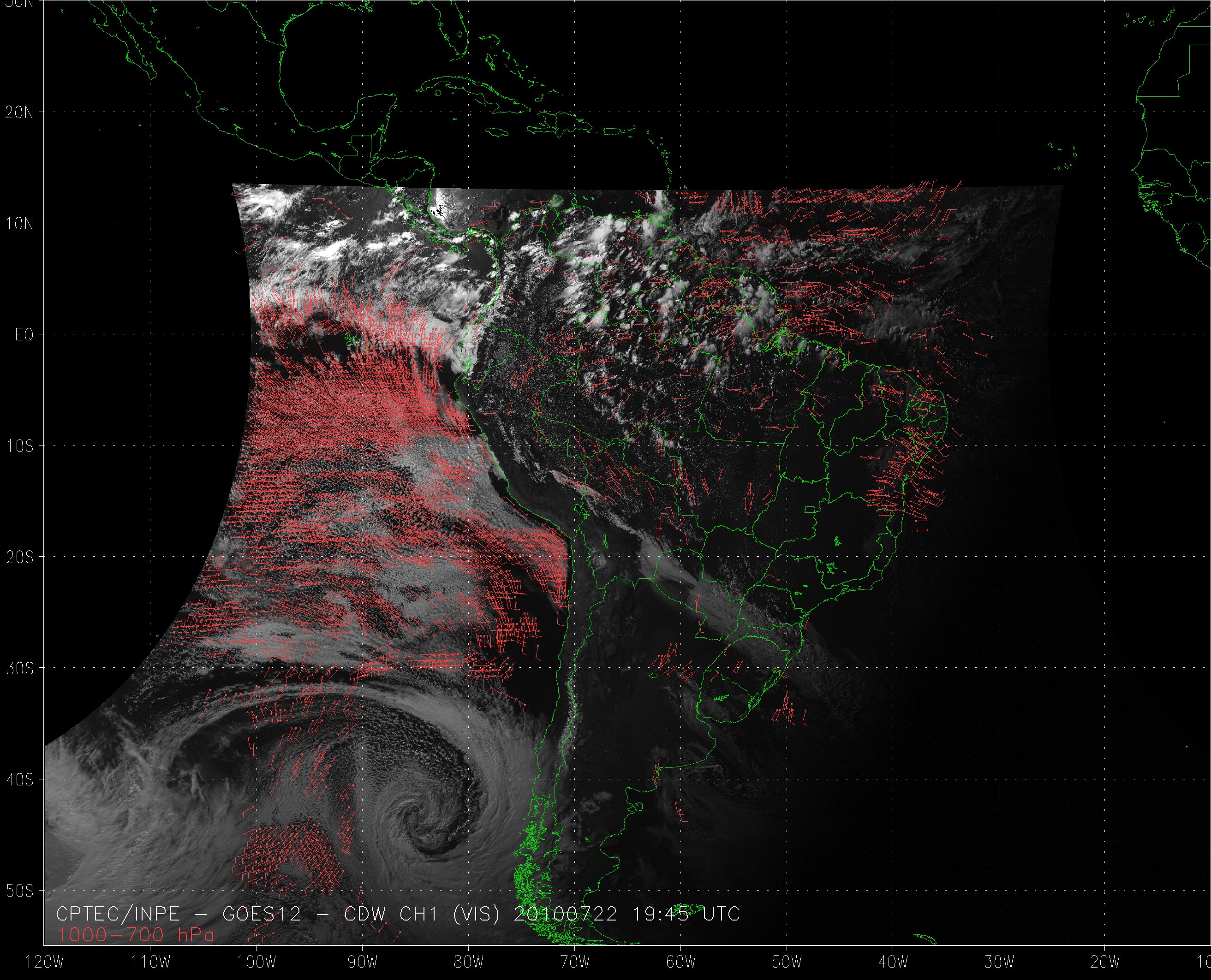This screenshot has width=1211, height=980.
Task: Click the 20W longitude axis label
Action: pos(1105,962)
